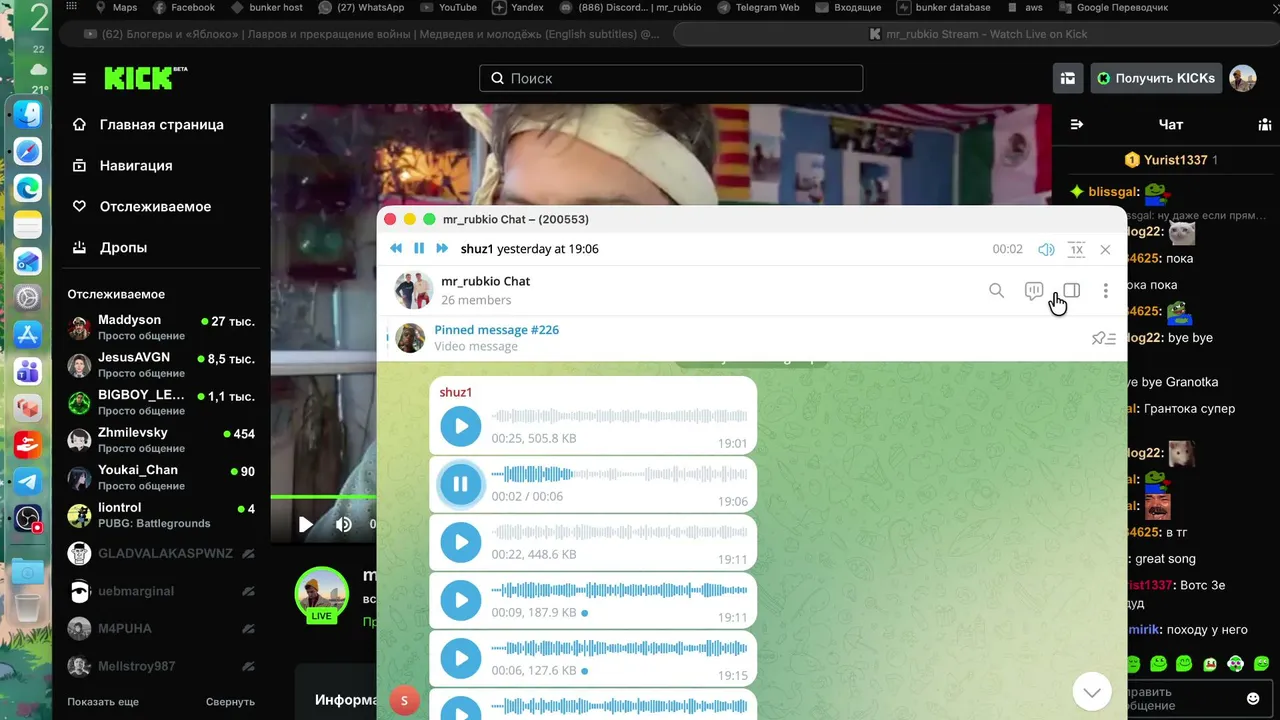
Task: Open BIGBOY_LE... channel in followed list
Action: coord(161,403)
